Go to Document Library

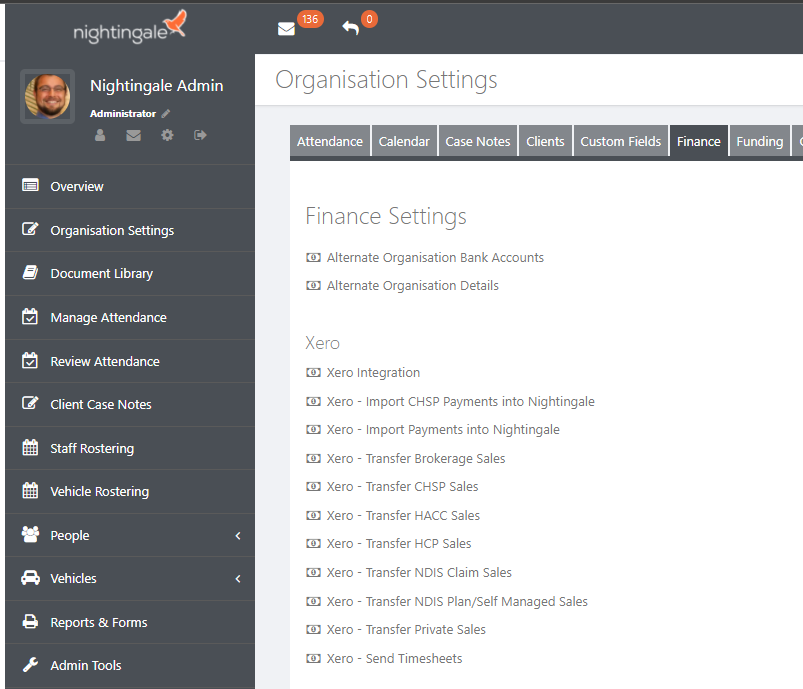pyautogui.click(x=101, y=274)
